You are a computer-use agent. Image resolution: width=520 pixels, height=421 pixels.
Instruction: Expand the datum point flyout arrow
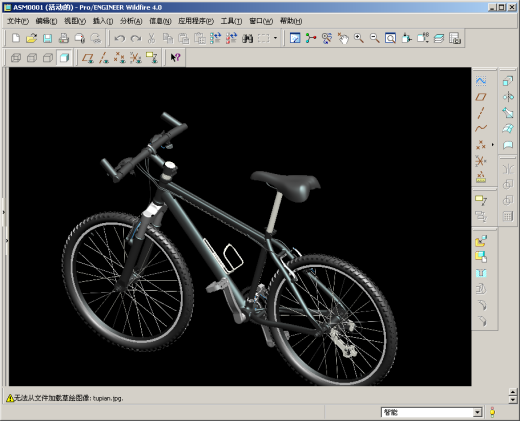pos(493,145)
